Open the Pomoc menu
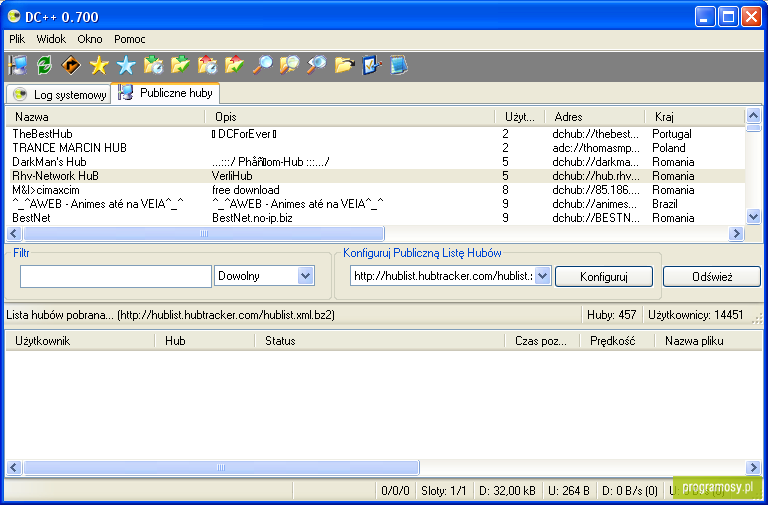 [x=130, y=39]
